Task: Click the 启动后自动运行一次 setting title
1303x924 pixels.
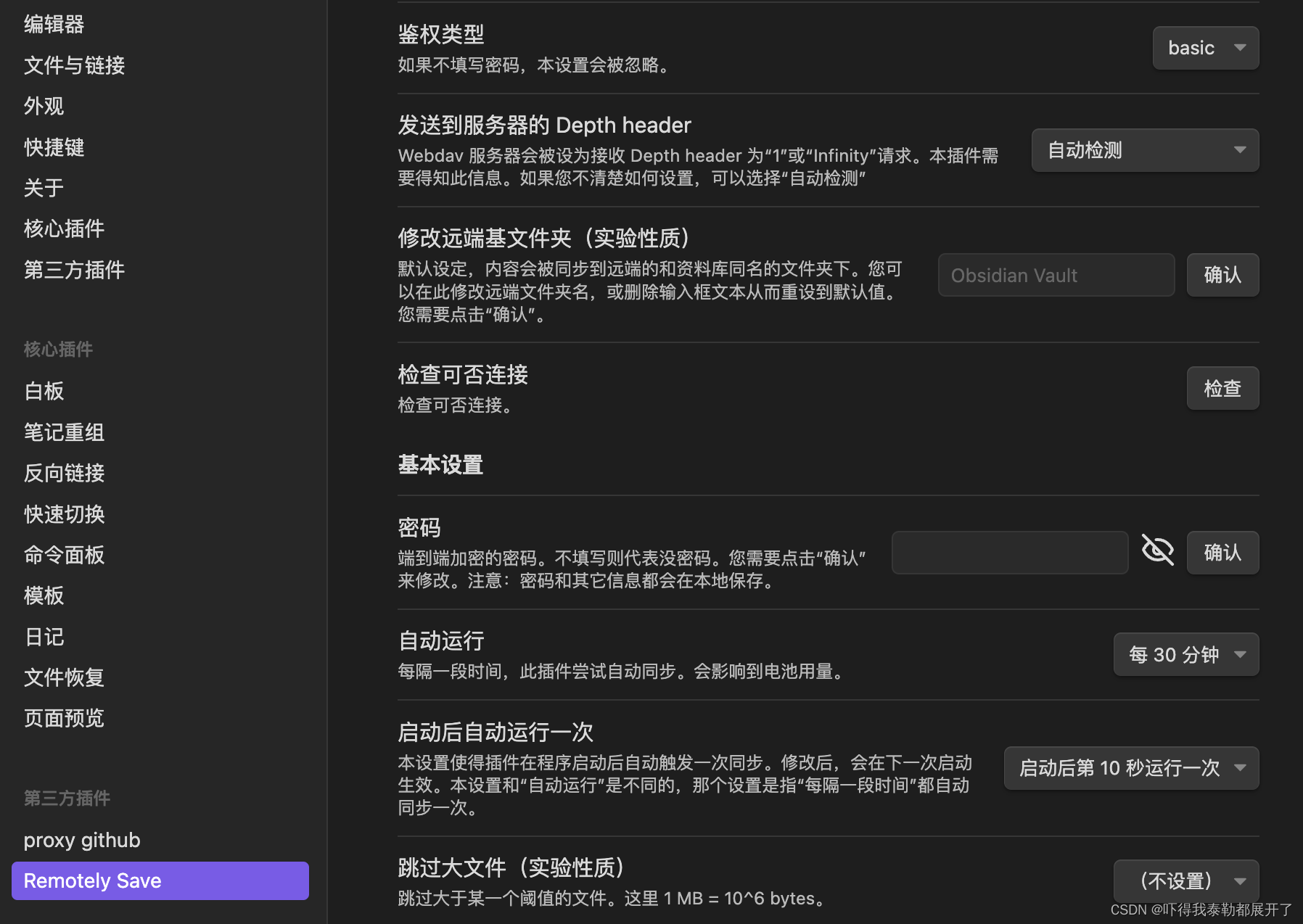Action: [496, 732]
